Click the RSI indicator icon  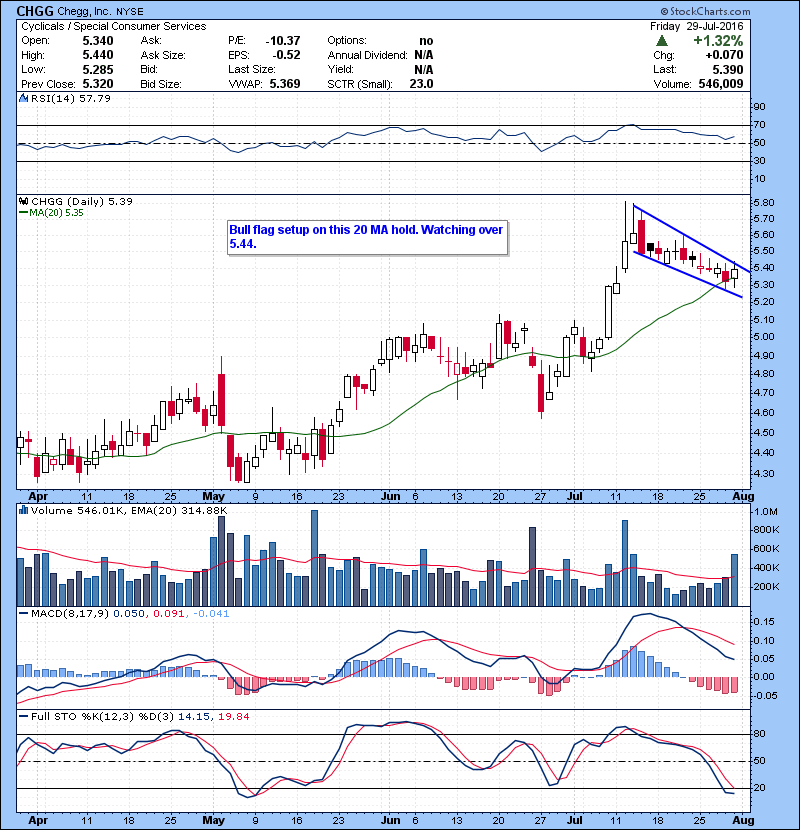coord(23,98)
